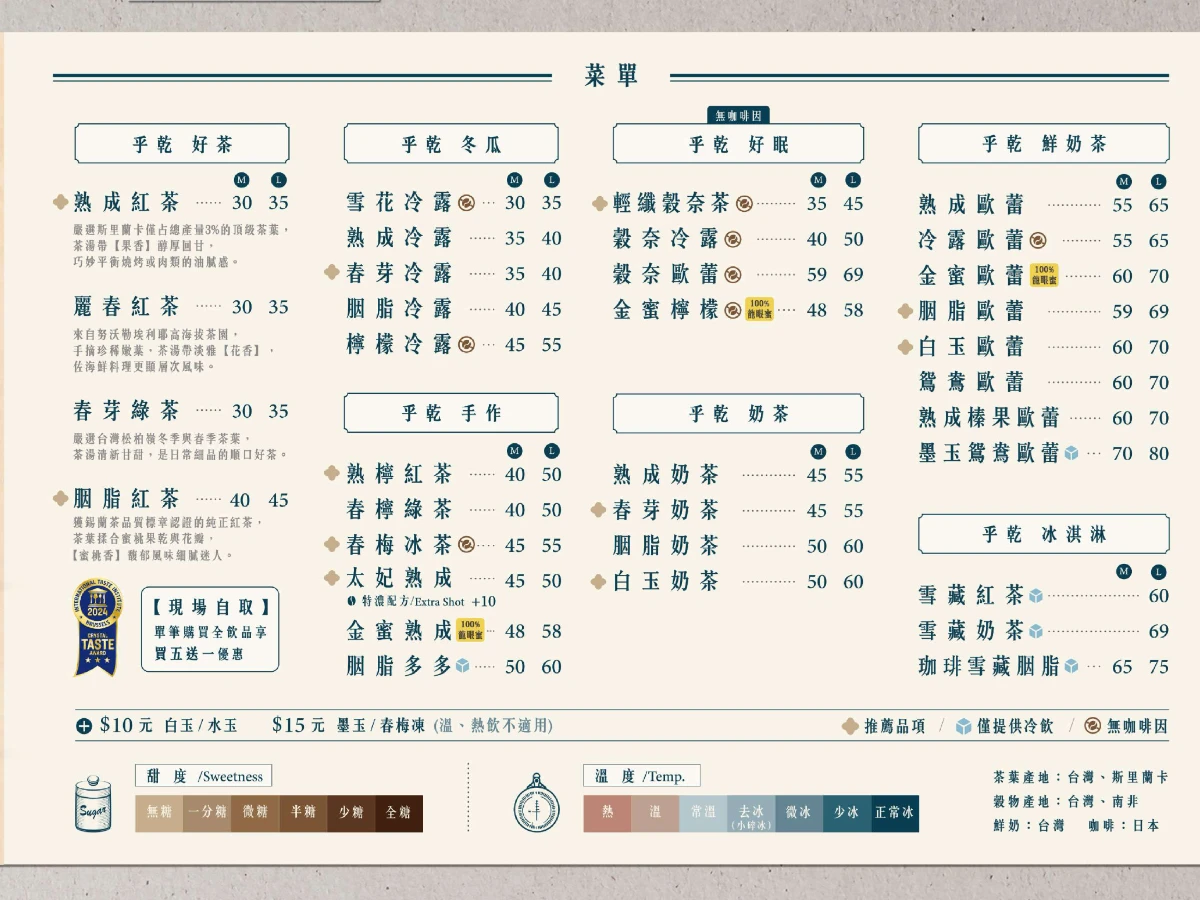Open the 乎乾 冰淇淋 category header

(x=1043, y=534)
